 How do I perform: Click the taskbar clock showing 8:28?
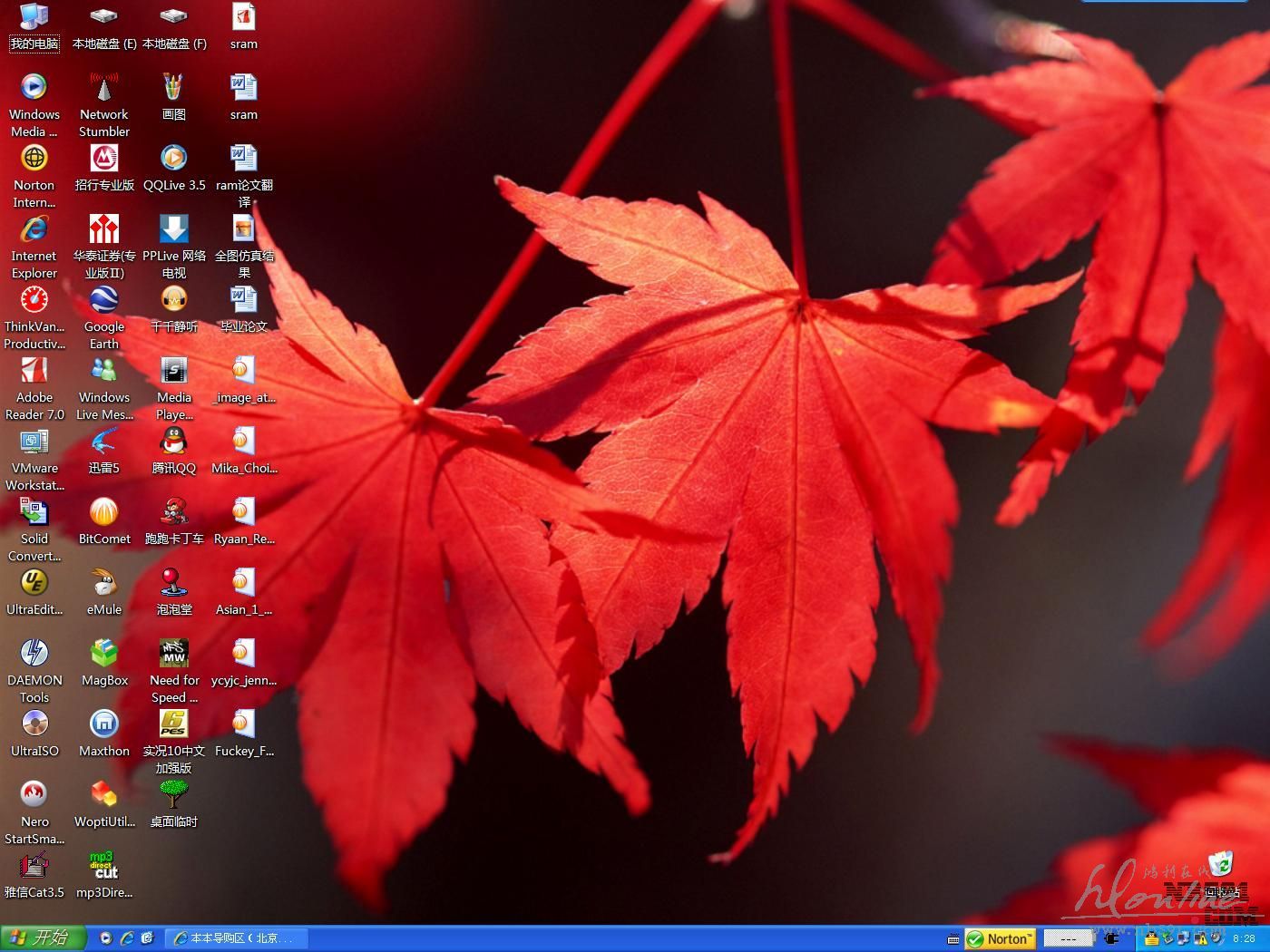pos(1244,939)
